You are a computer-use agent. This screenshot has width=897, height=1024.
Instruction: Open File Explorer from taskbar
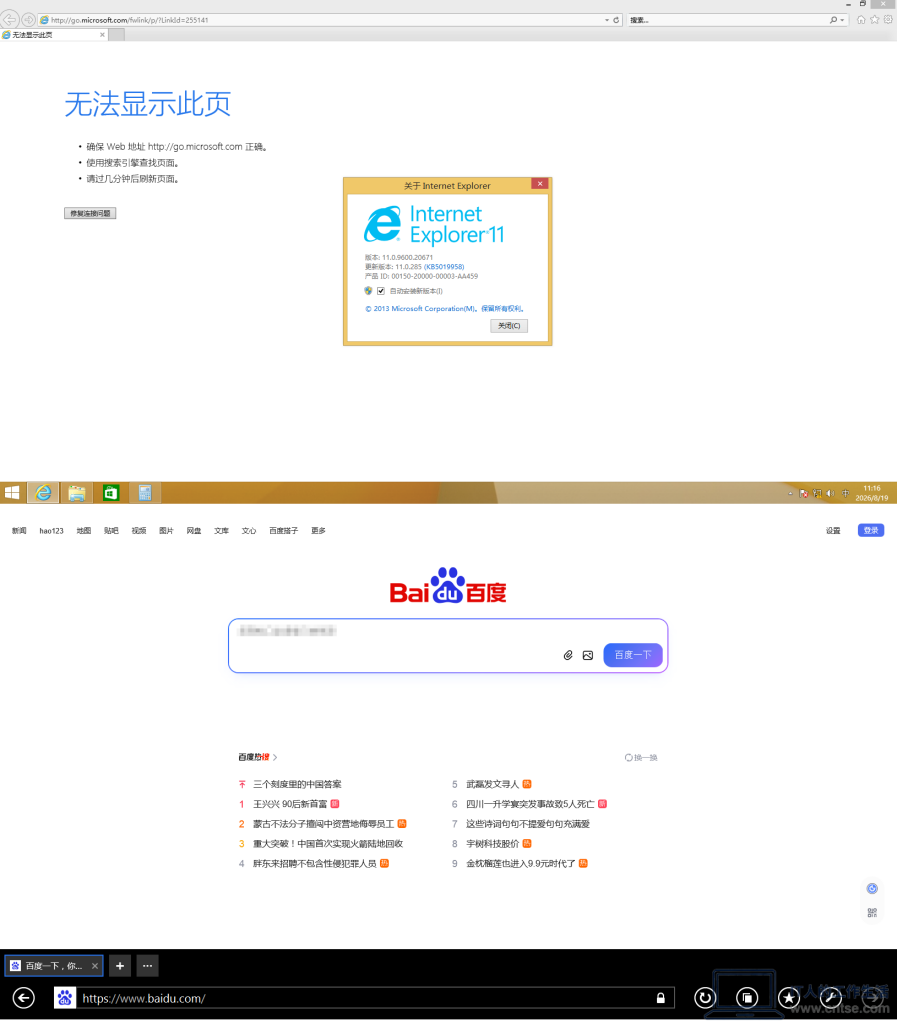coord(76,493)
